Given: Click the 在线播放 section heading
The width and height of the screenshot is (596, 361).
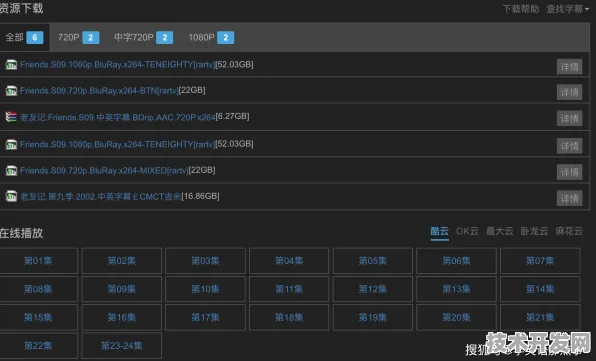Looking at the screenshot, I should pyautogui.click(x=22, y=233).
